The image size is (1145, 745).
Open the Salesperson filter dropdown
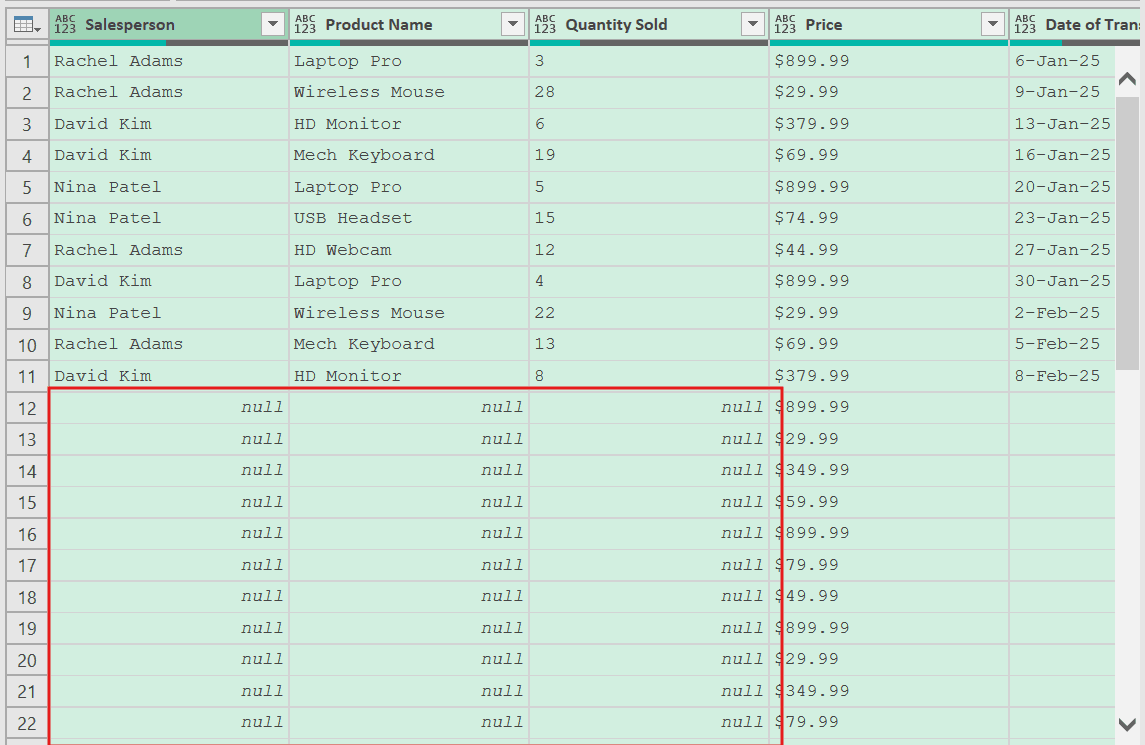pyautogui.click(x=272, y=24)
